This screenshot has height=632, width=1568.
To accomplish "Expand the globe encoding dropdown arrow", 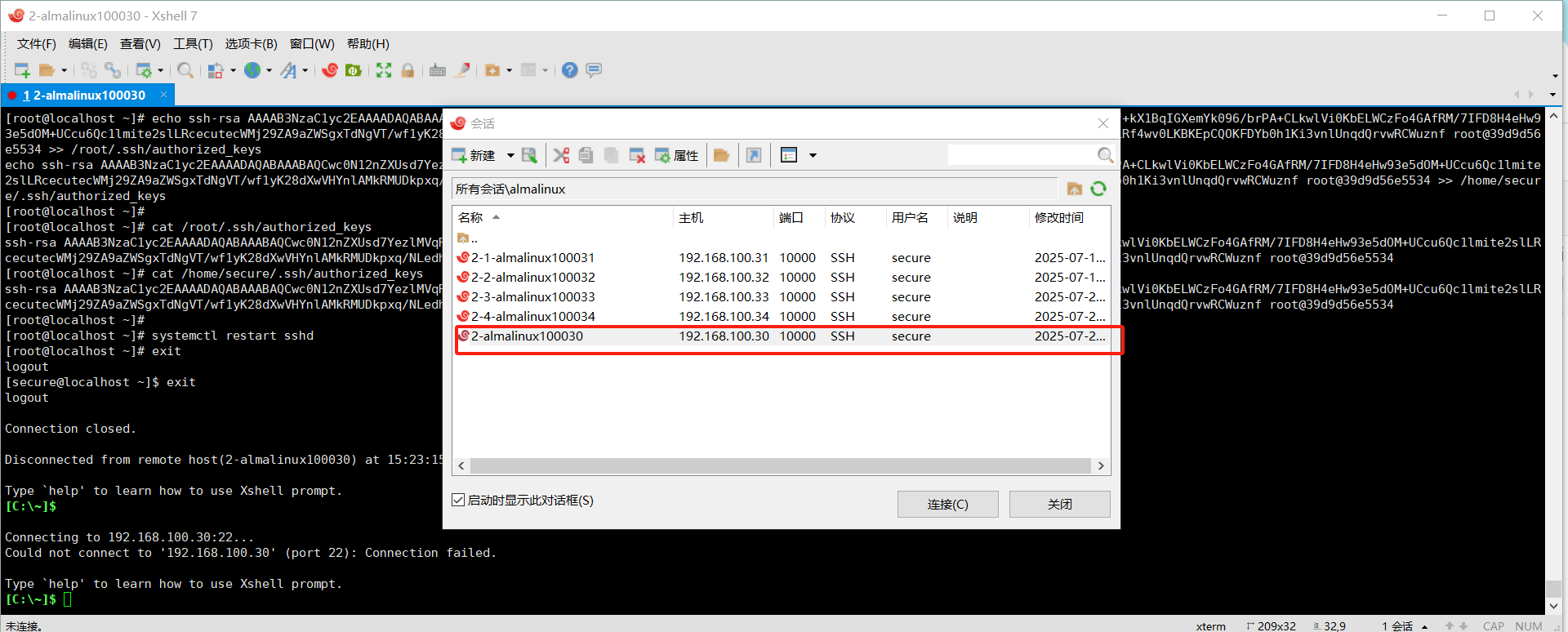I will [x=269, y=70].
